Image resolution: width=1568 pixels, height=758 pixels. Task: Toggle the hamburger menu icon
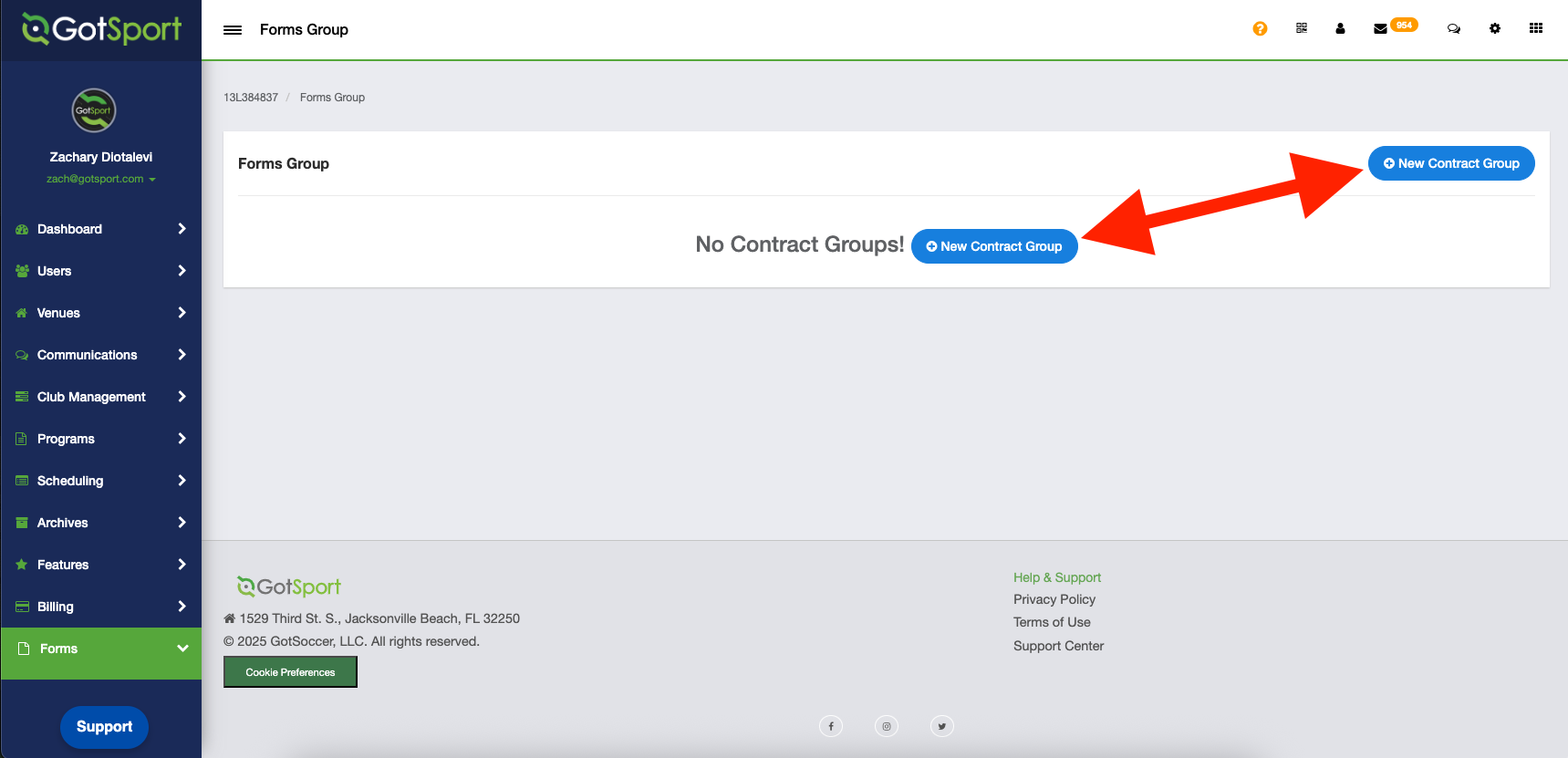tap(233, 30)
